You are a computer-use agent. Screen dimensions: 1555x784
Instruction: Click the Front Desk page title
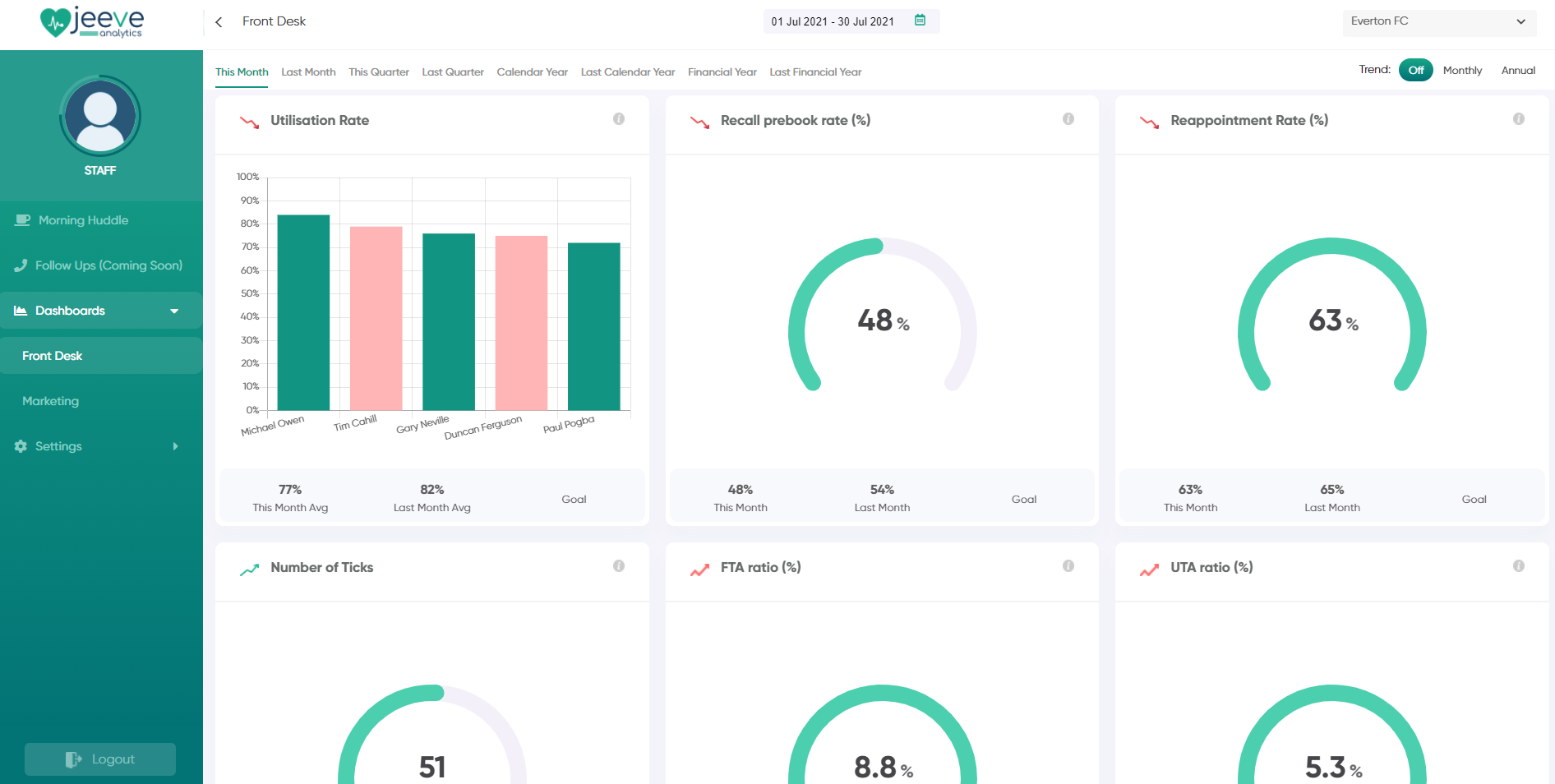(x=274, y=21)
